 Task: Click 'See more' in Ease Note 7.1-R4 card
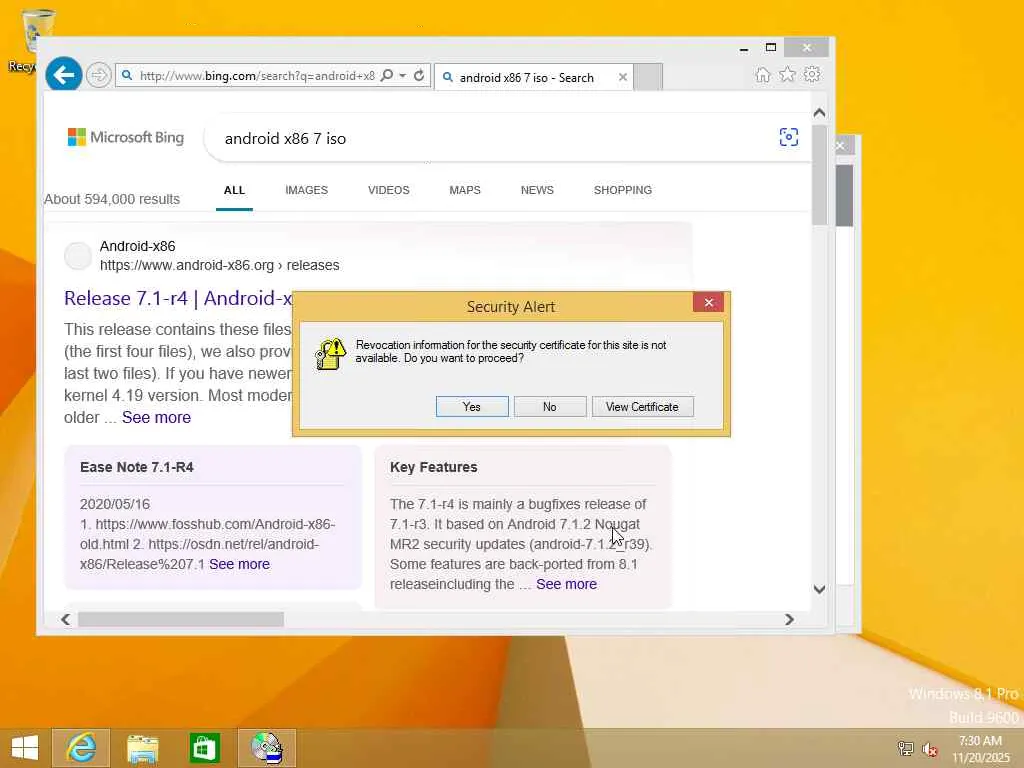click(x=239, y=564)
